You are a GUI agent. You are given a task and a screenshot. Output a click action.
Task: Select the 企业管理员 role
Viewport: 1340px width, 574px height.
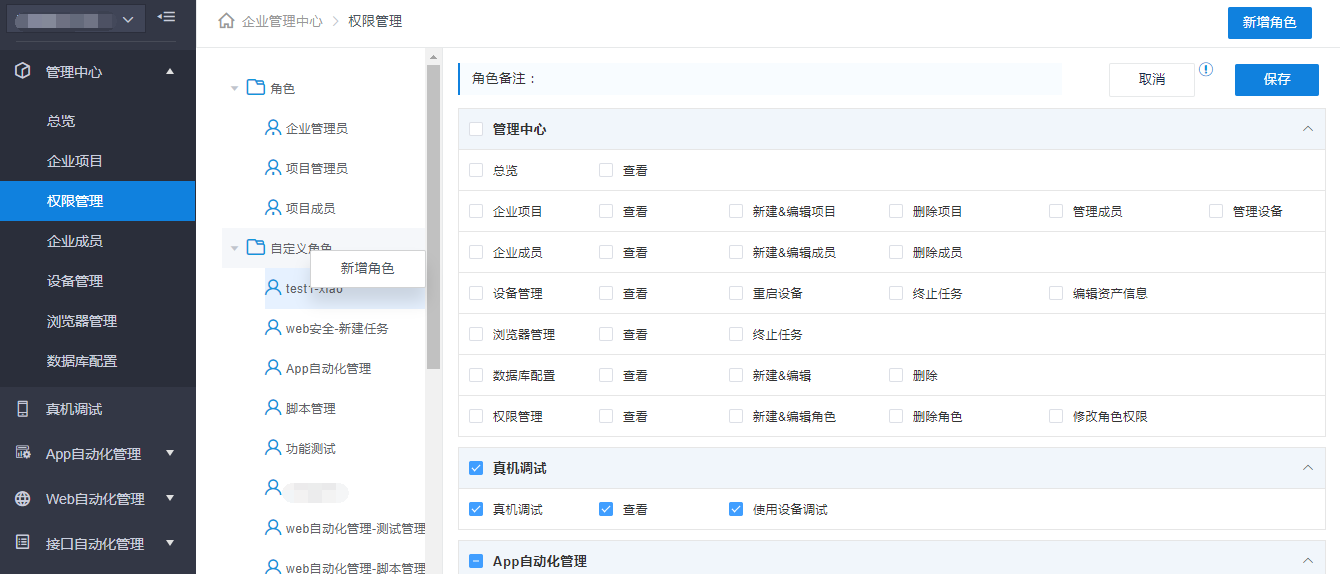point(317,128)
